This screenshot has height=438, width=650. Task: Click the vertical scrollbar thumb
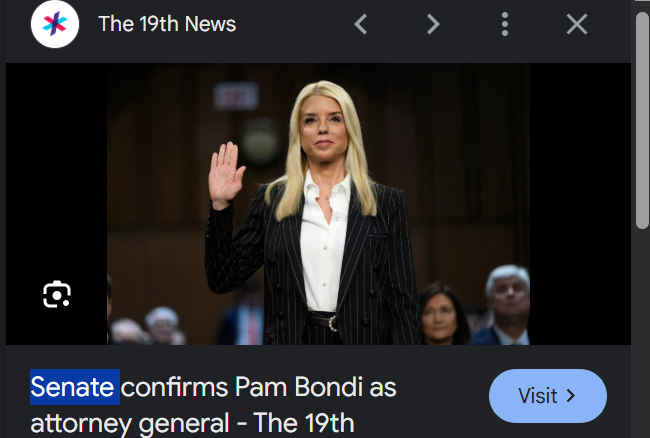[x=643, y=120]
